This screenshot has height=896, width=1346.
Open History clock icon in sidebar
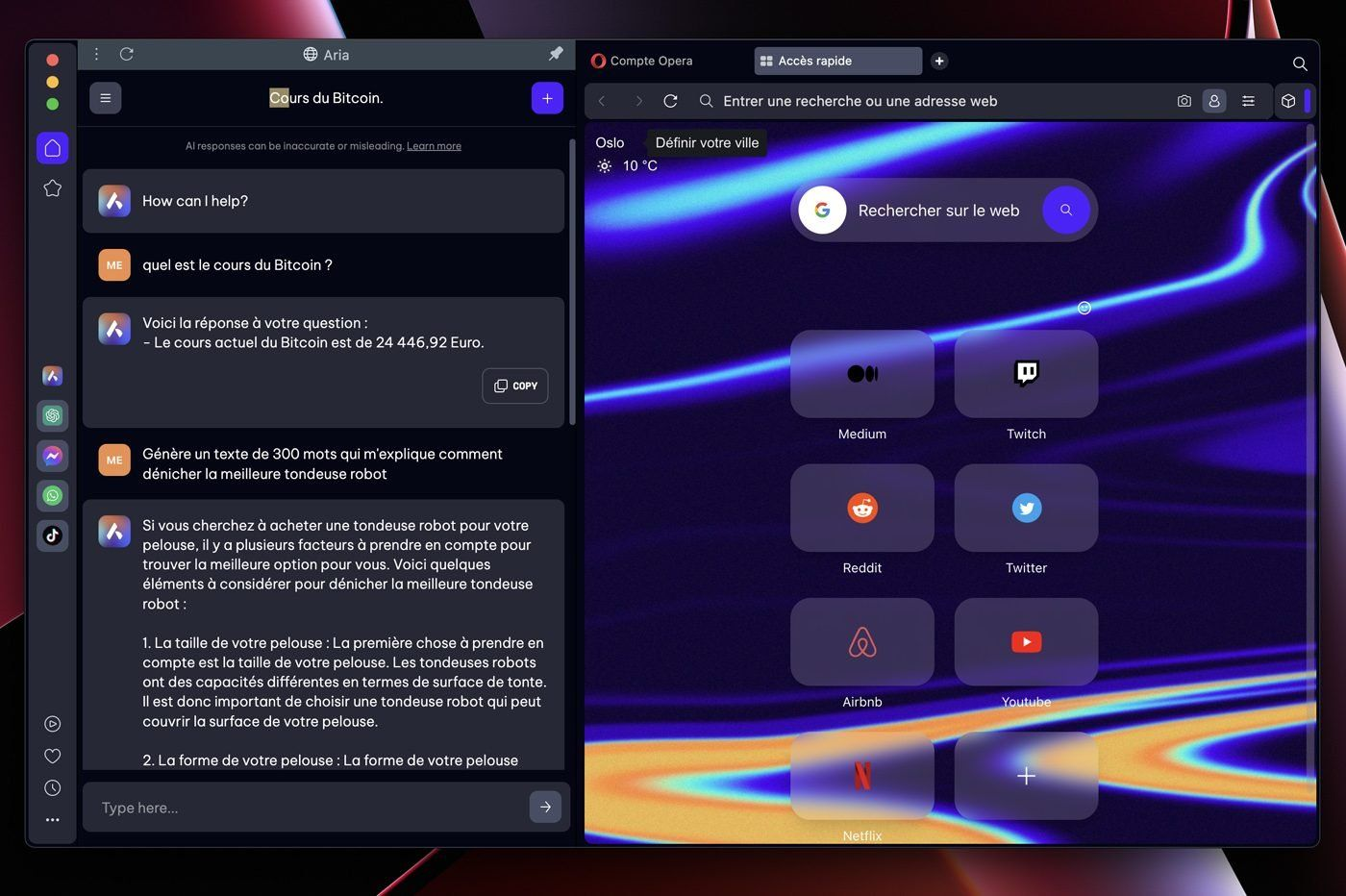(53, 787)
